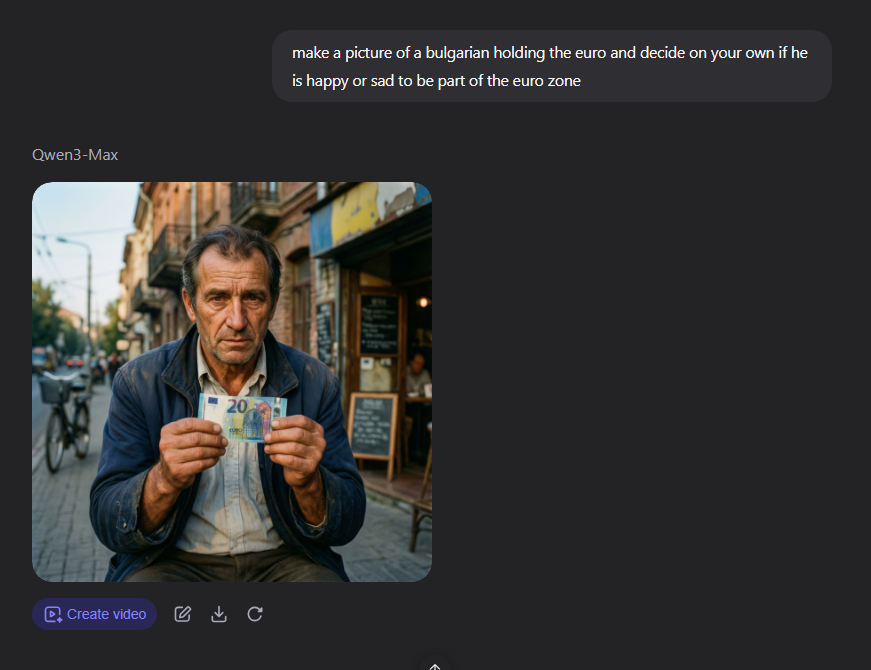This screenshot has height=670, width=871.
Task: Click the edit image pencil icon
Action: 183,614
